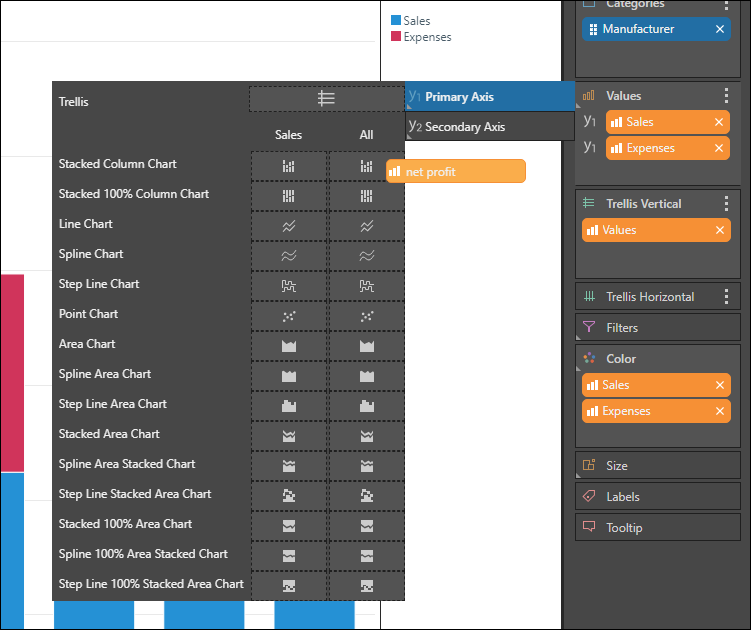Screen dimensions: 751x630
Task: Click the Tooltip drop zone
Action: (658, 527)
